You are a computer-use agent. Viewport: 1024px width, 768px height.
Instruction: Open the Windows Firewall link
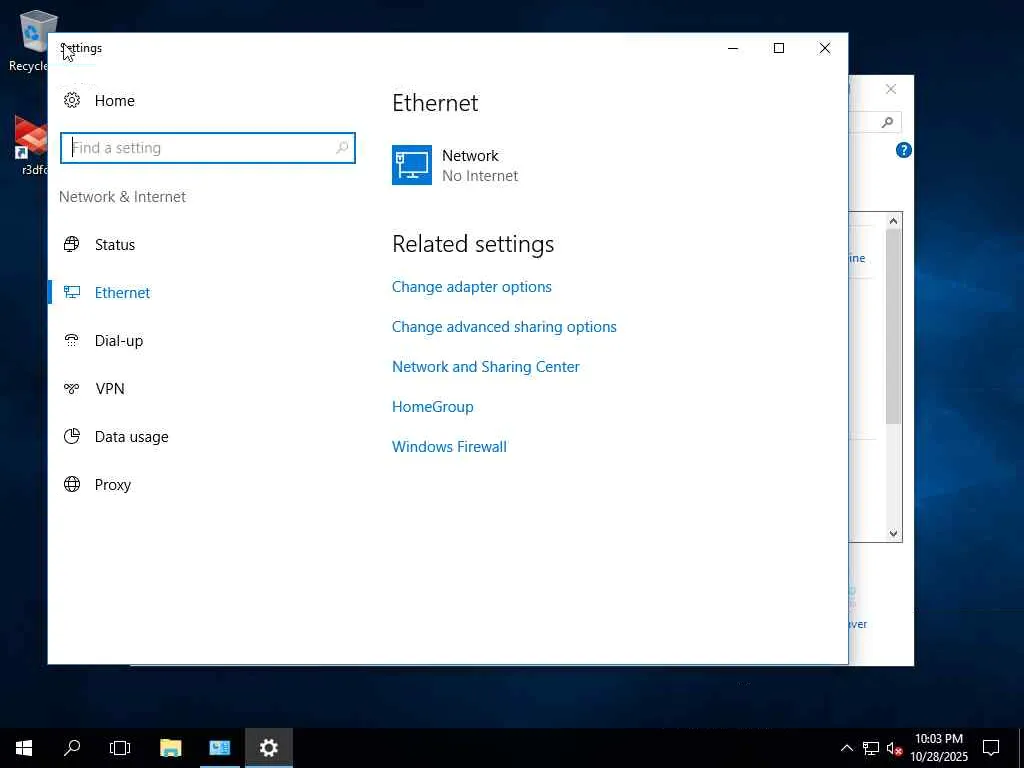tap(449, 447)
